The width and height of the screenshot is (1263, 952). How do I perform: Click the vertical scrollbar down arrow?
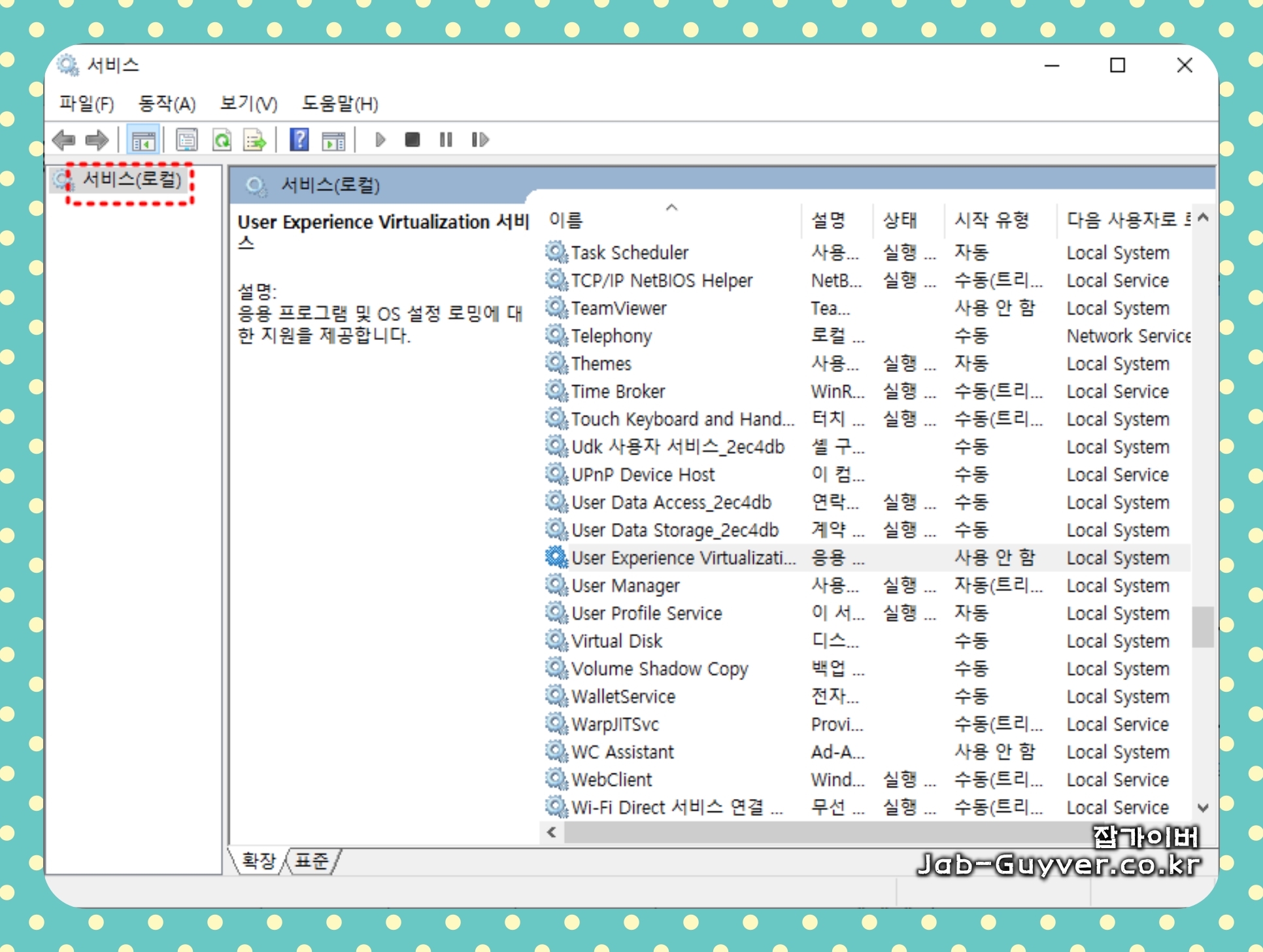(x=1203, y=808)
